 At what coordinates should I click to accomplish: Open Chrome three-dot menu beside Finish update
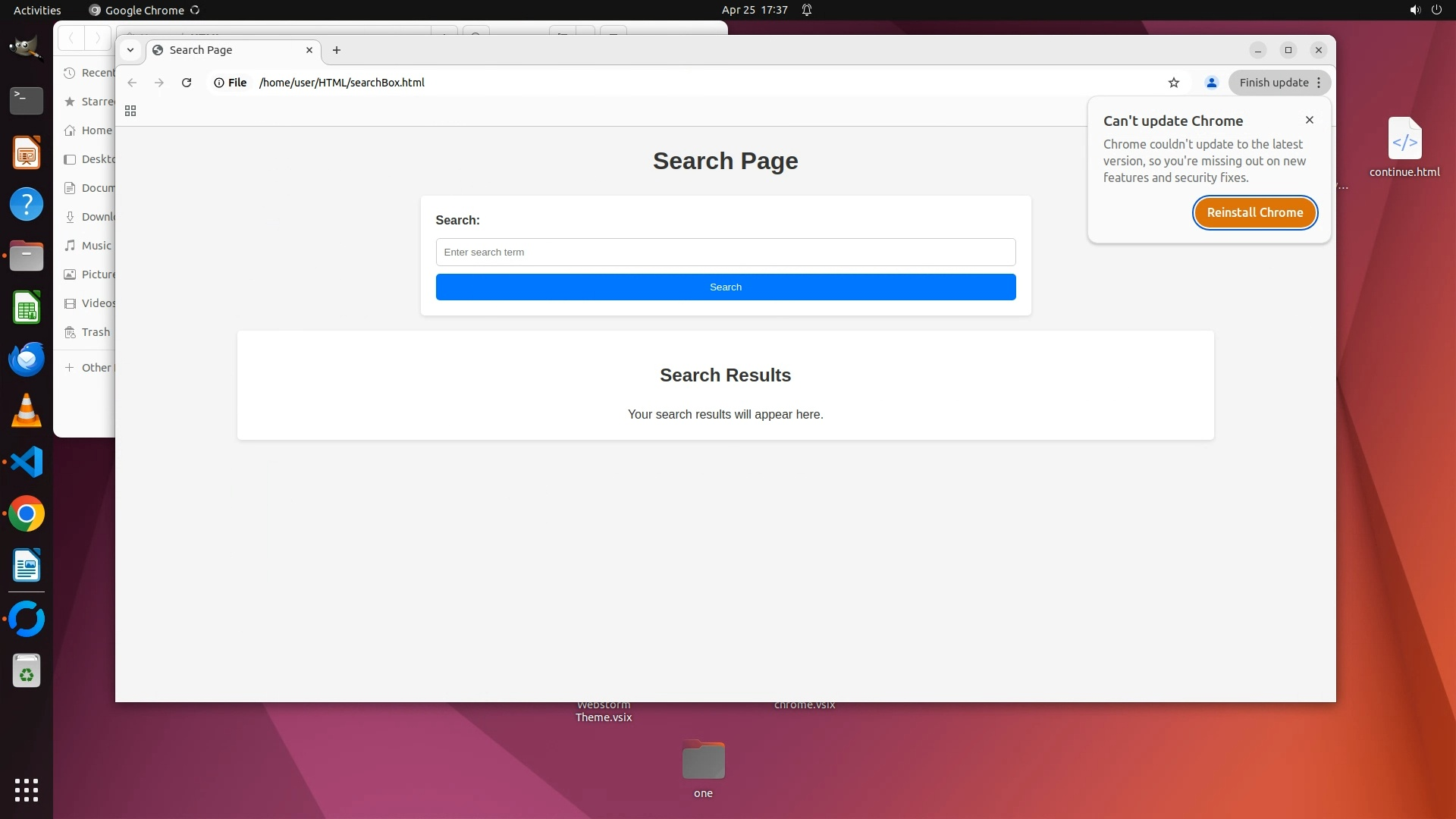click(x=1319, y=83)
